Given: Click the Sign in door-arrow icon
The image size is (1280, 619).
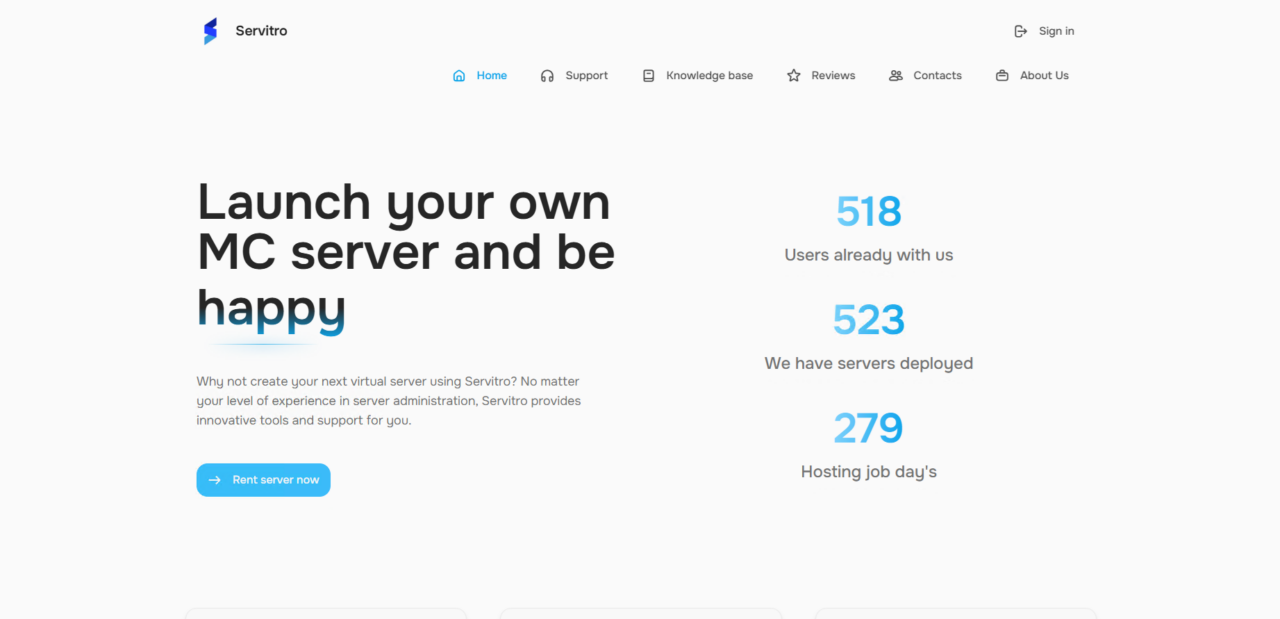Looking at the screenshot, I should pyautogui.click(x=1021, y=31).
